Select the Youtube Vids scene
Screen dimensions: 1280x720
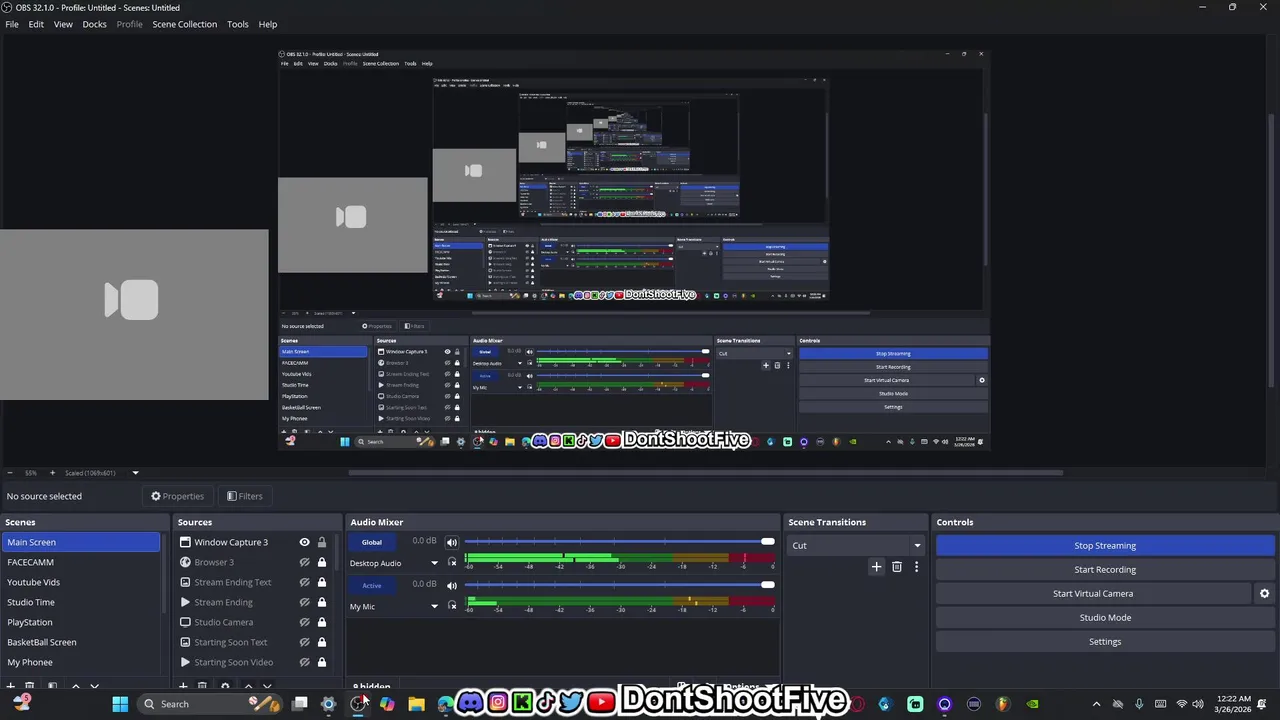point(80,582)
